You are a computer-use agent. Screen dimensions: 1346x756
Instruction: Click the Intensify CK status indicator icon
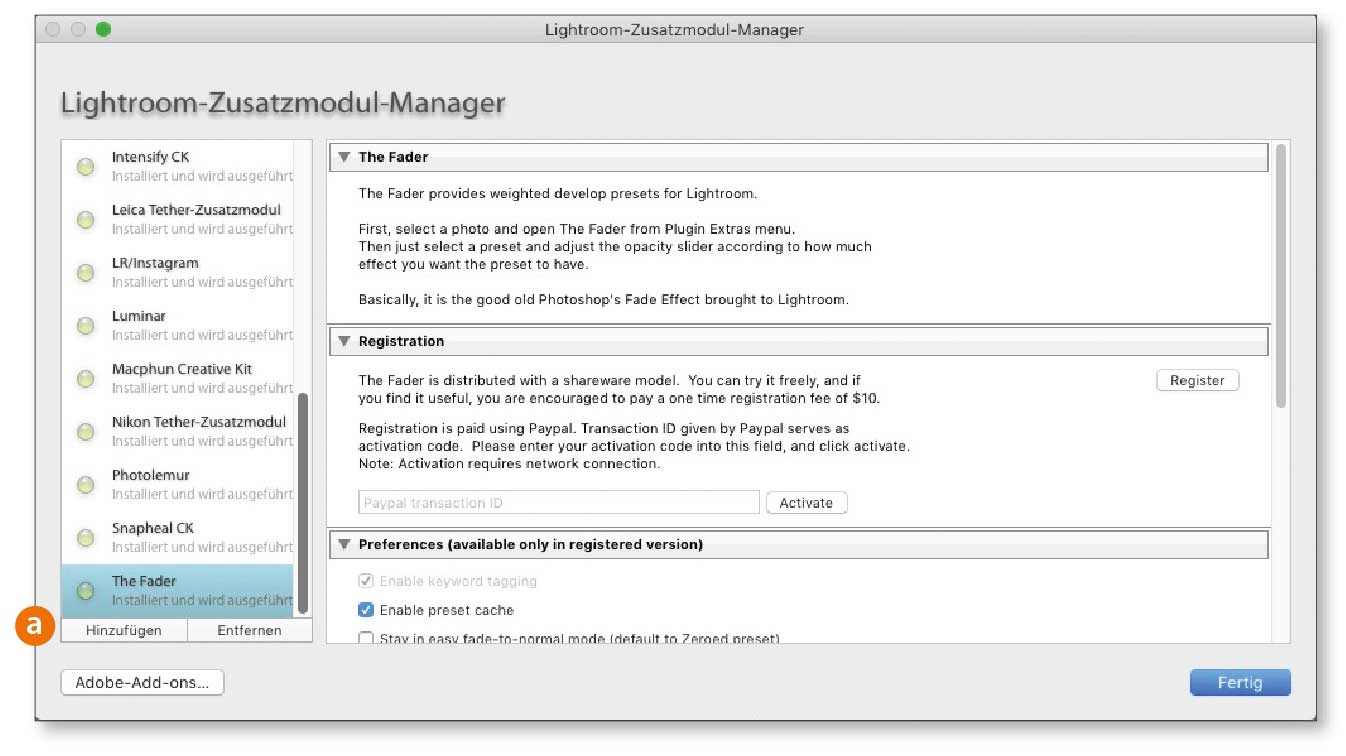pyautogui.click(x=86, y=167)
